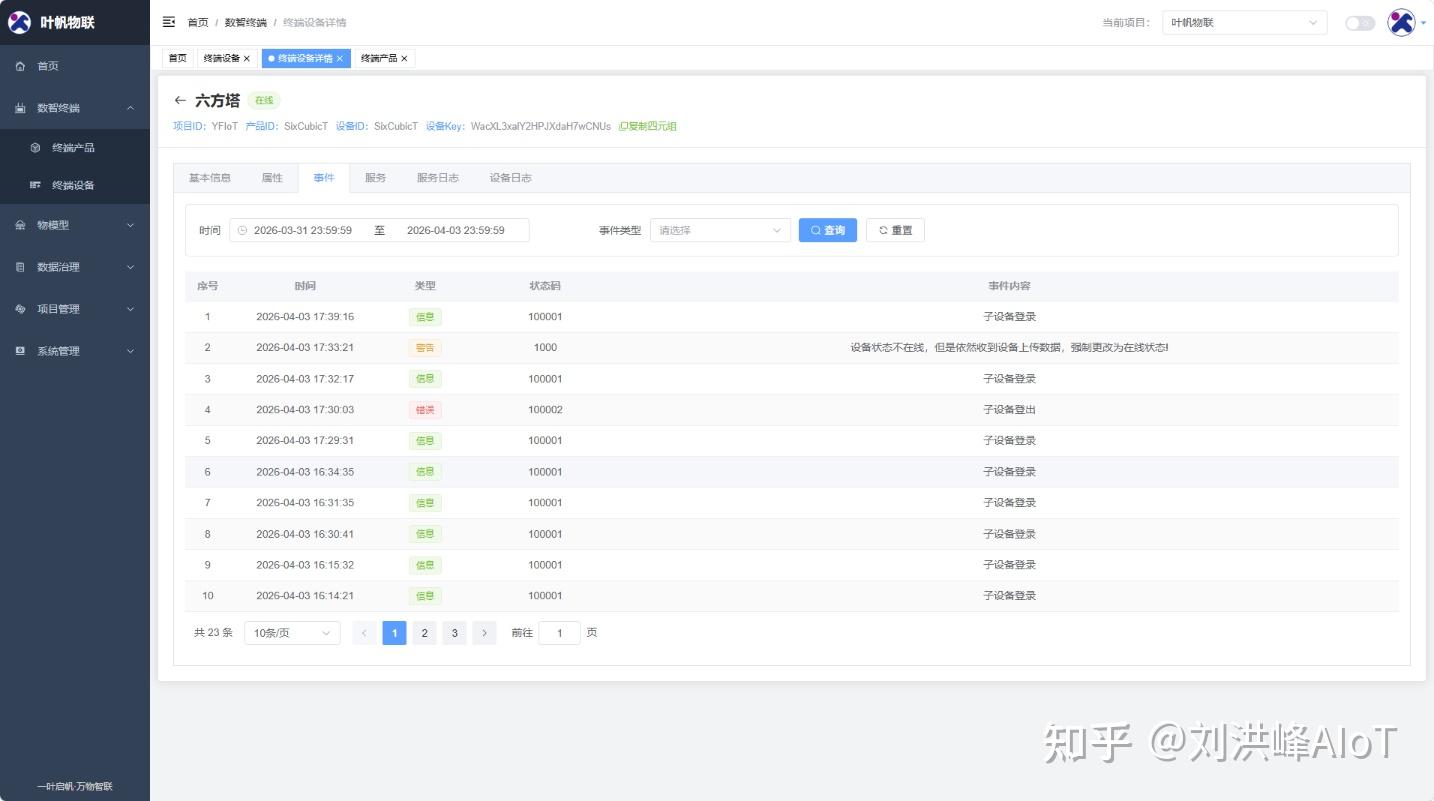
Task: Open the 10条/页 page size dropdown
Action: pyautogui.click(x=292, y=633)
